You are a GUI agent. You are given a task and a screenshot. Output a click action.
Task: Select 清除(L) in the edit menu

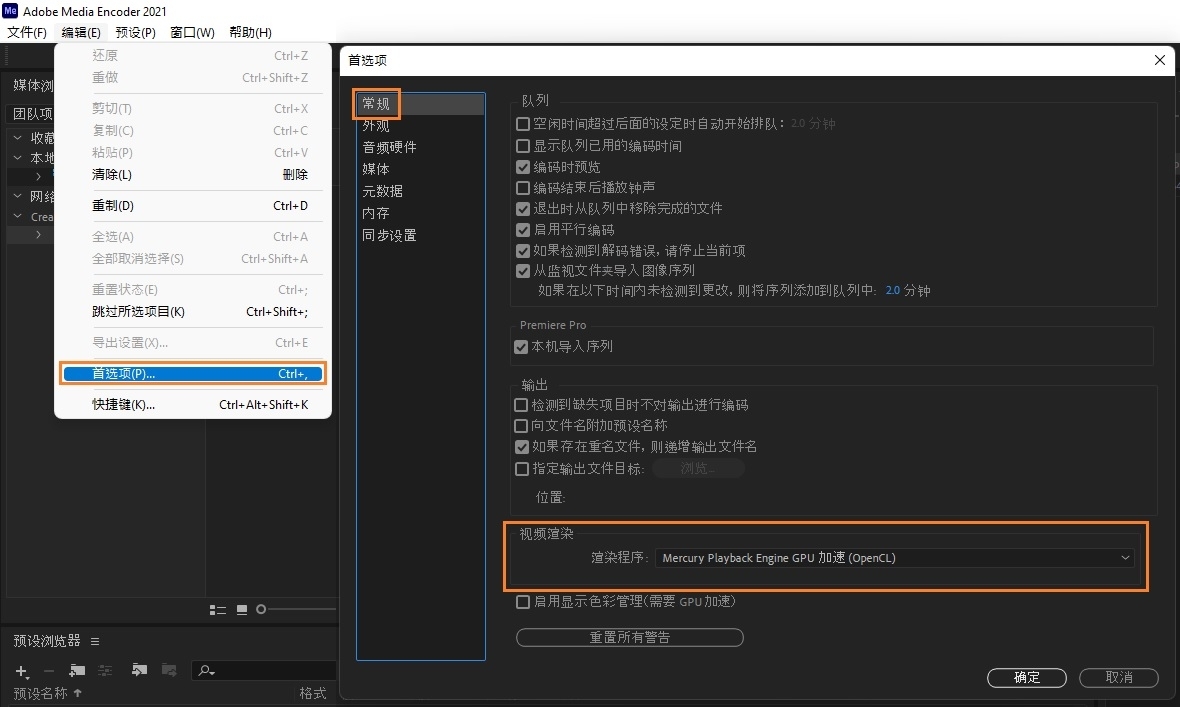193,175
